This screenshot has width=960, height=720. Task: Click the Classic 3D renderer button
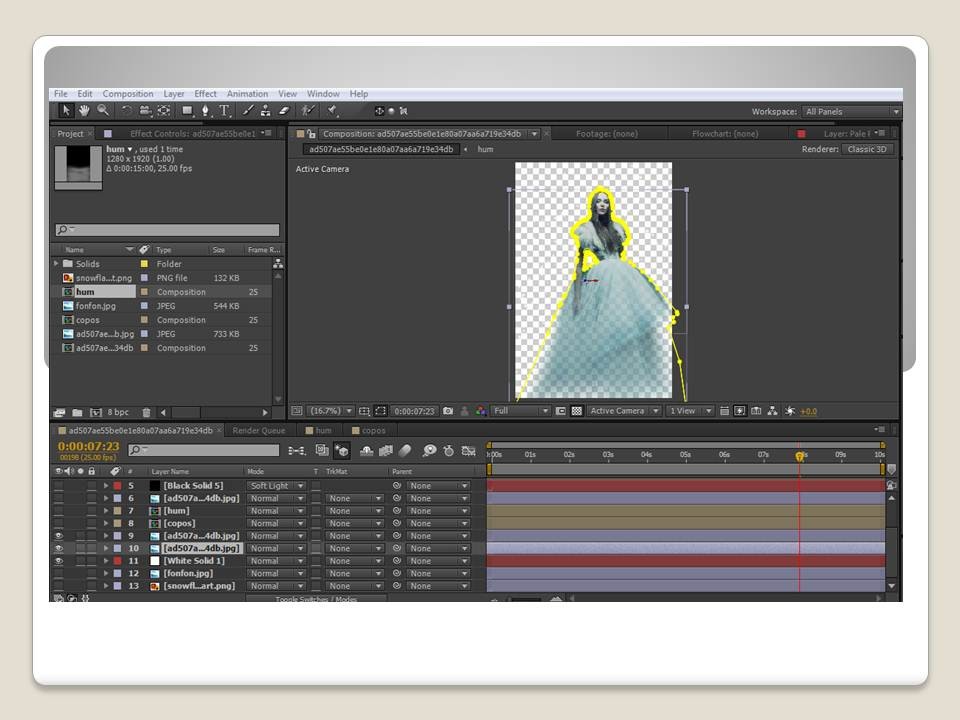867,149
